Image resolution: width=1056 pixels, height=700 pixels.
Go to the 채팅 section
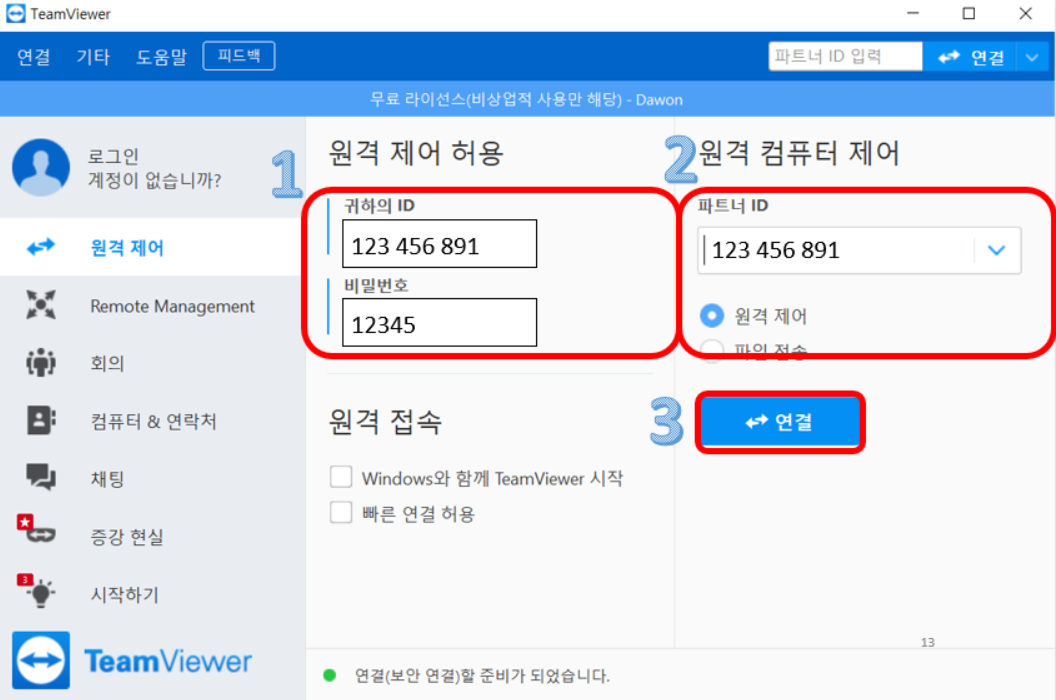152,478
